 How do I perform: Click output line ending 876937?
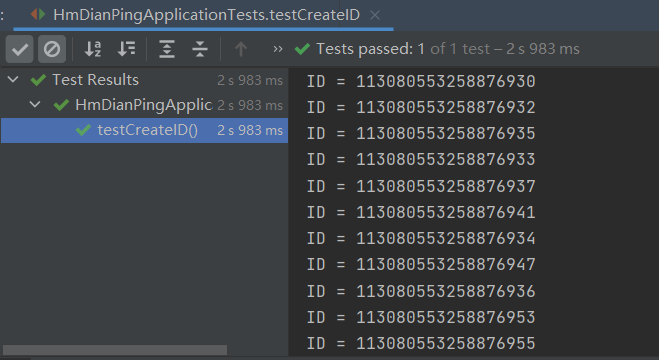pyautogui.click(x=421, y=186)
